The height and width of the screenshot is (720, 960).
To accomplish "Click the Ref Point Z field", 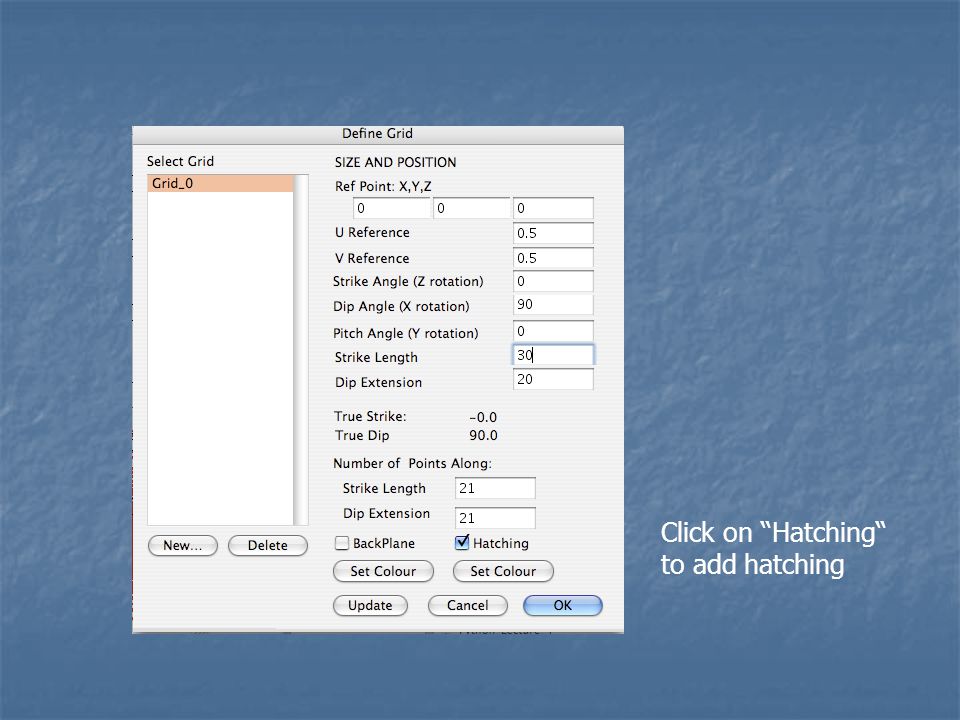I will (553, 208).
